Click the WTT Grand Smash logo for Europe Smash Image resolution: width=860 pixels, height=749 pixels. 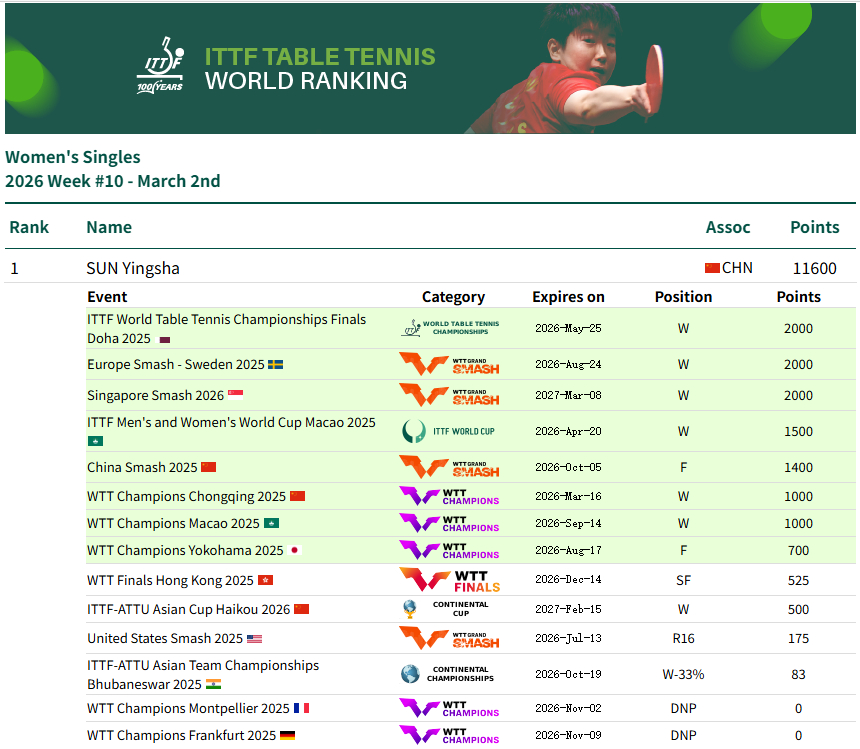[x=449, y=364]
